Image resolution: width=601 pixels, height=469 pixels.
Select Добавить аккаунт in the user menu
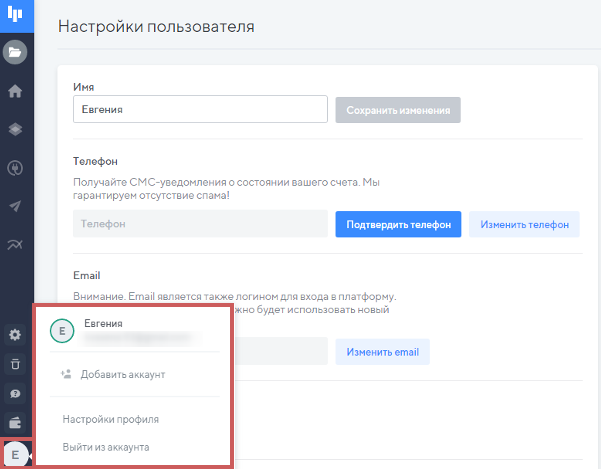coord(122,374)
